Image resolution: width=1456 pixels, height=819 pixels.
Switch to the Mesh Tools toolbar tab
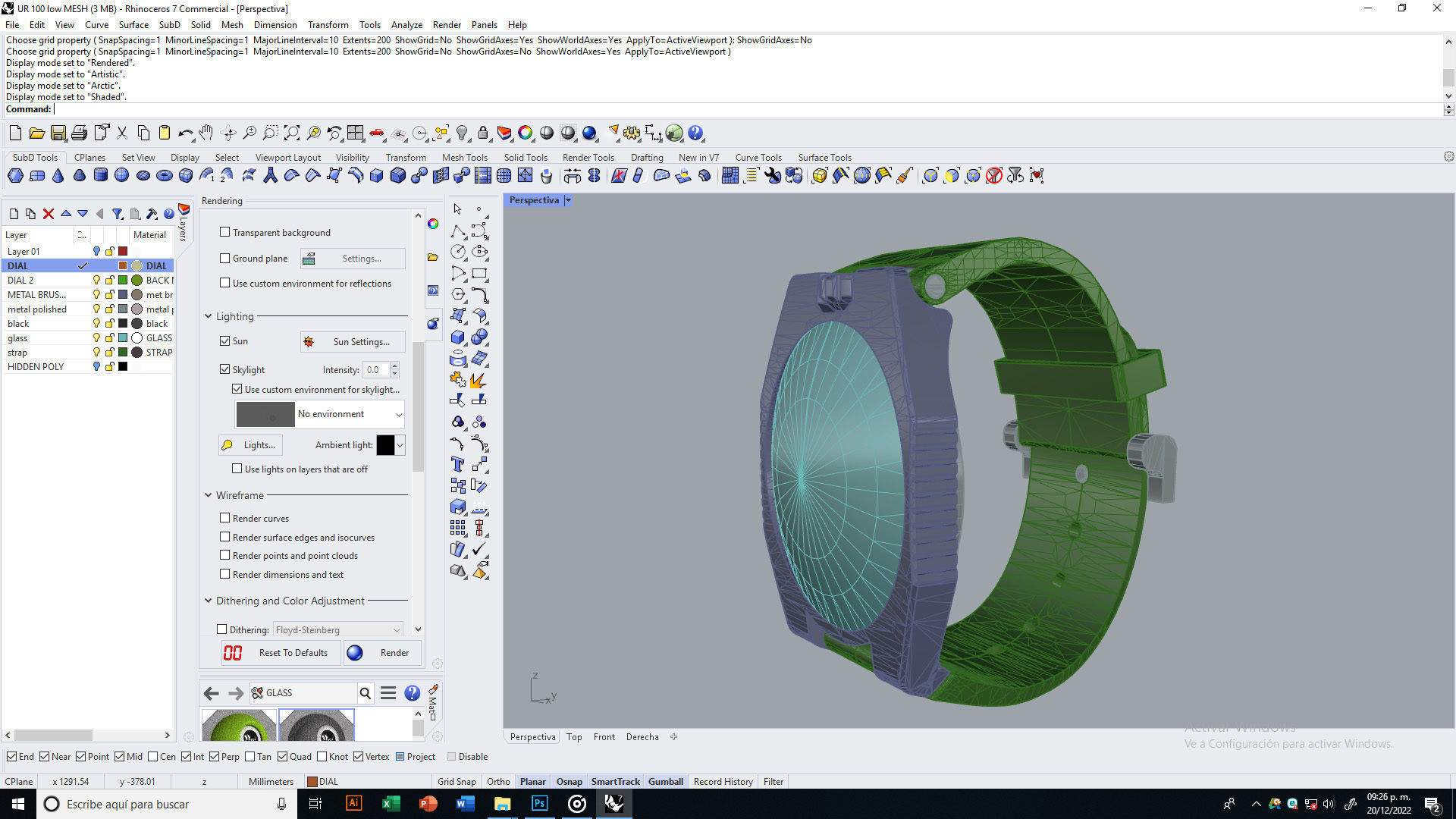point(465,158)
